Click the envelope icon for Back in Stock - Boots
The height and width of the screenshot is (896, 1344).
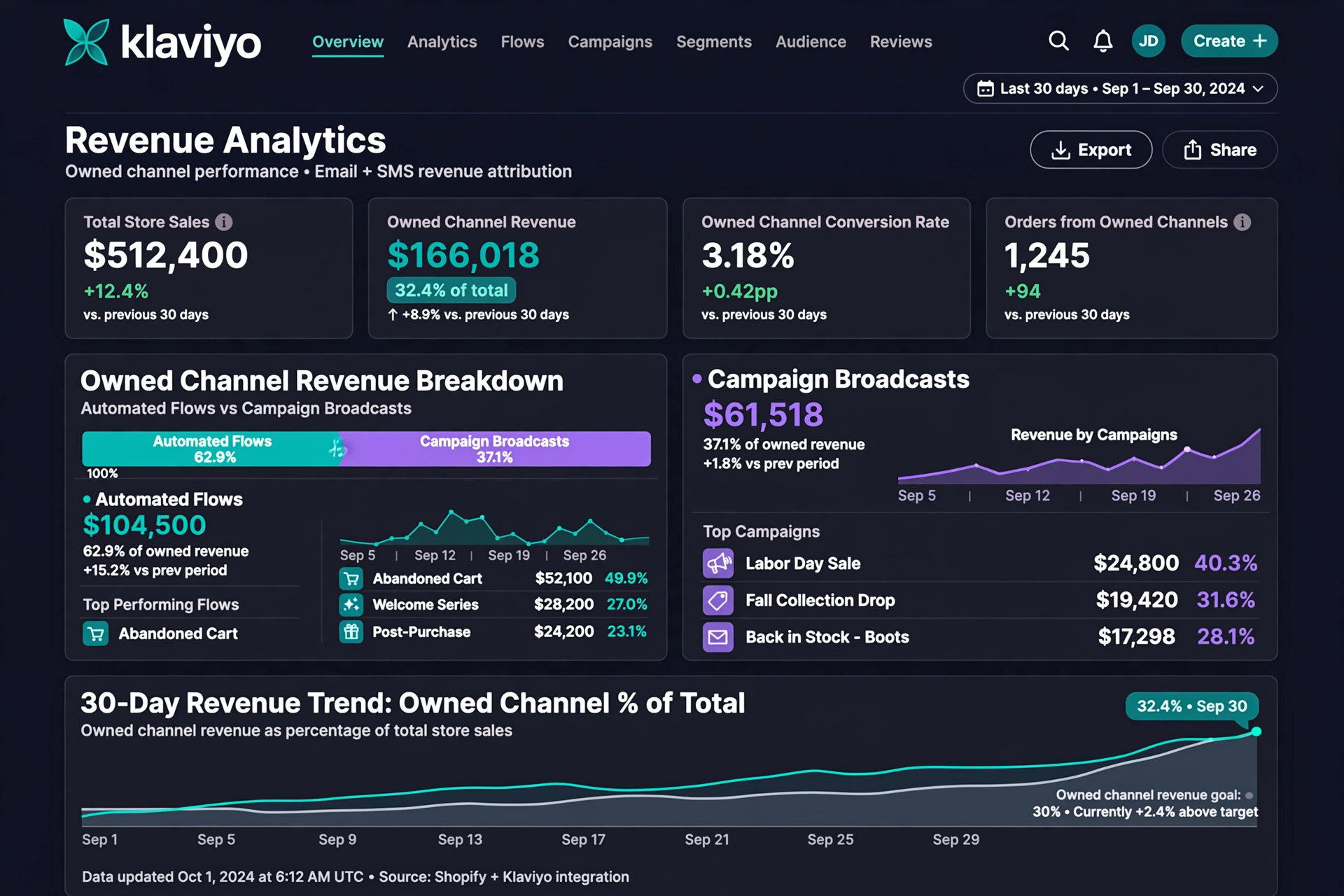click(718, 637)
